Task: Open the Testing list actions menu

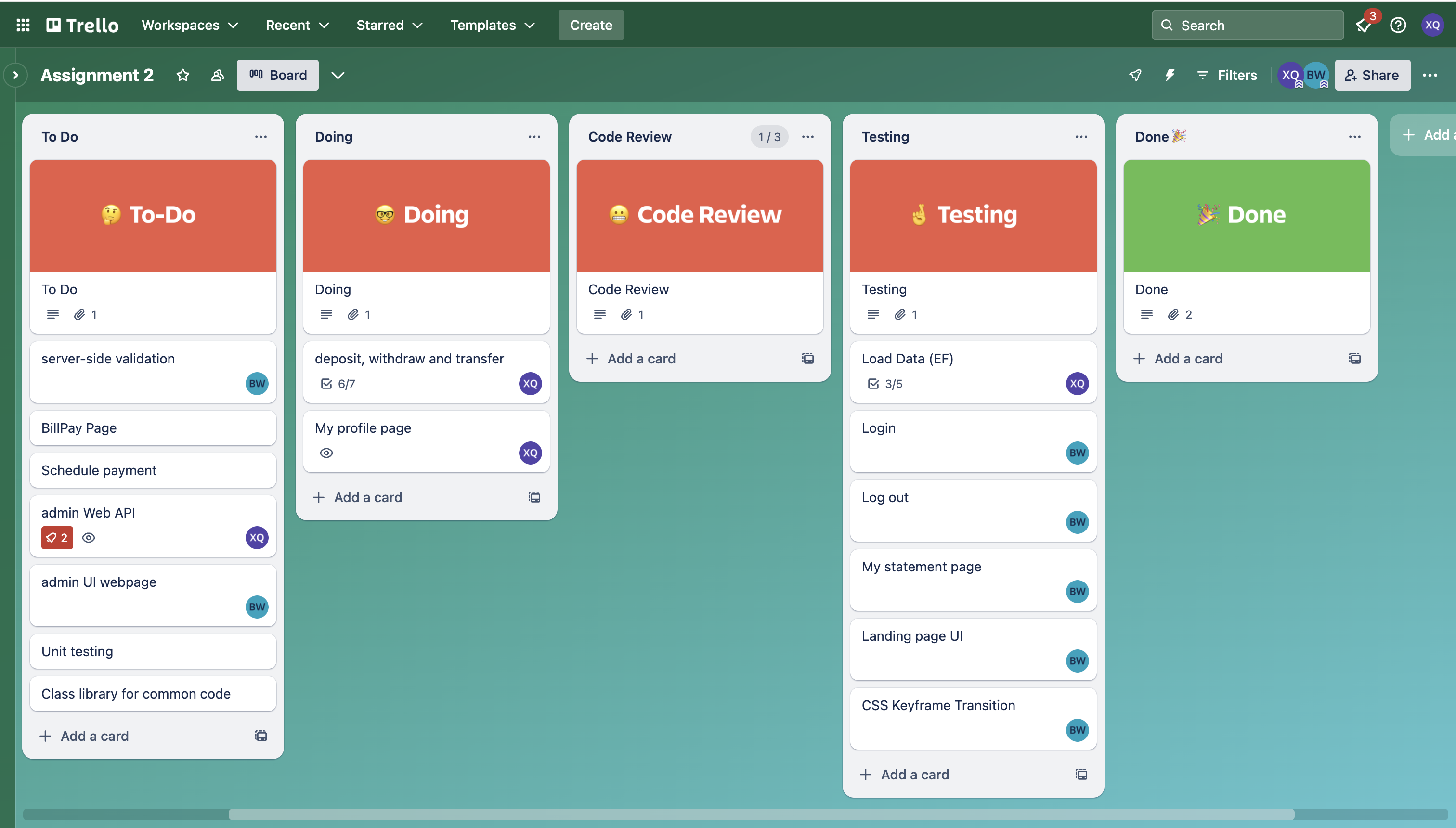Action: click(x=1080, y=137)
